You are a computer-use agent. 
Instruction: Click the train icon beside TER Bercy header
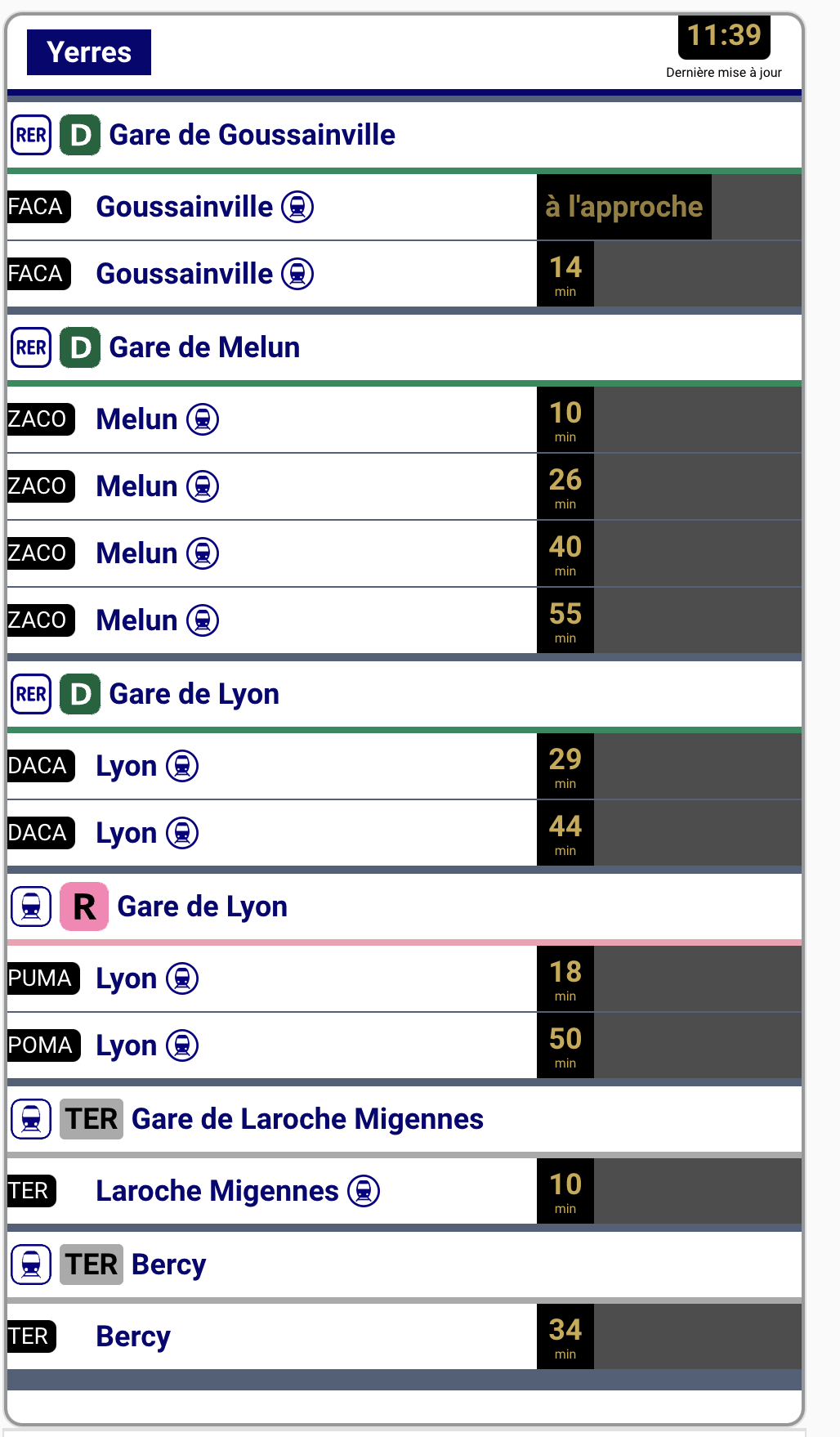tap(31, 1265)
